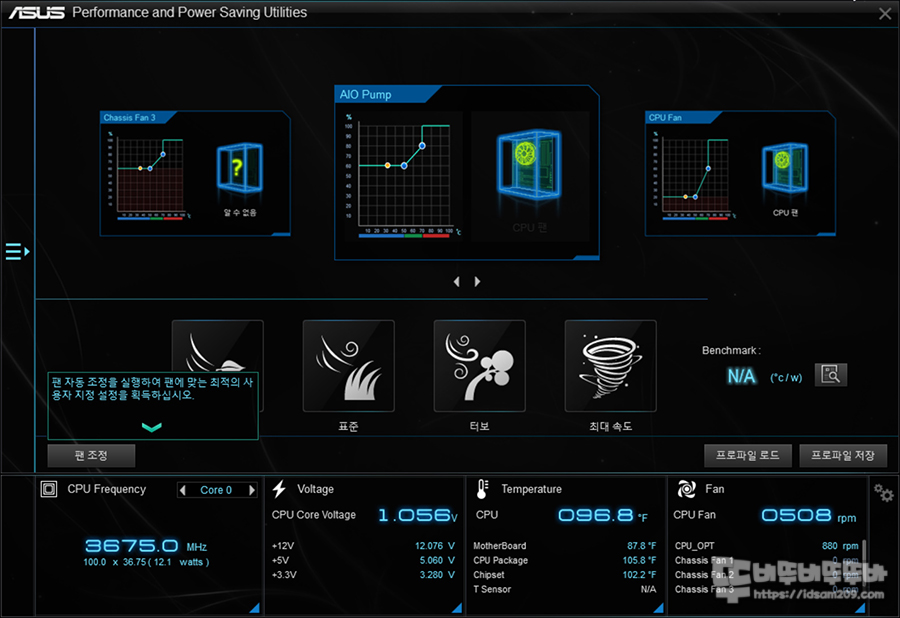Select the Silent leaf fan mode icon
The image size is (900, 618).
click(x=218, y=346)
